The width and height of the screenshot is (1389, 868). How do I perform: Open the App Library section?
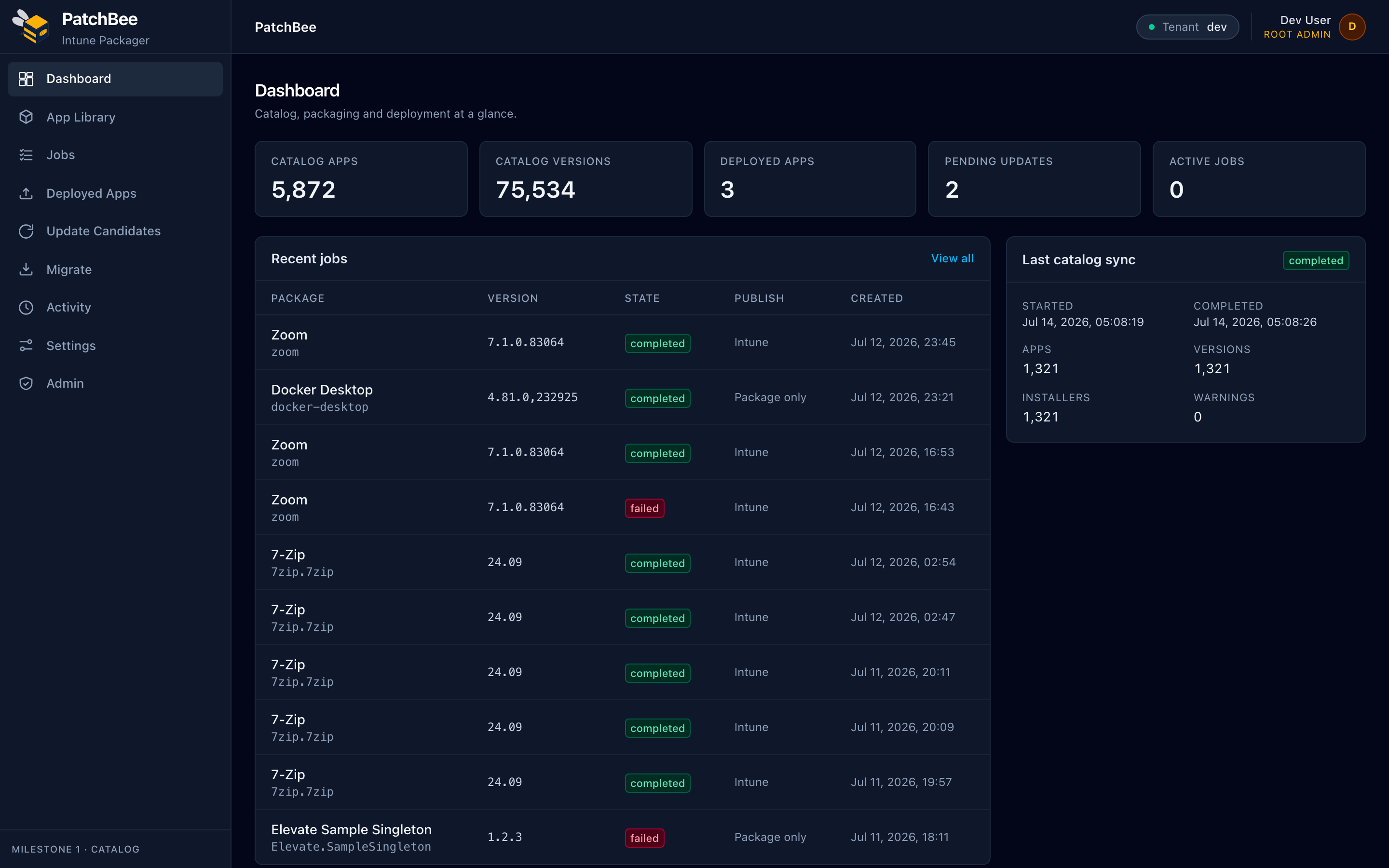click(115, 117)
